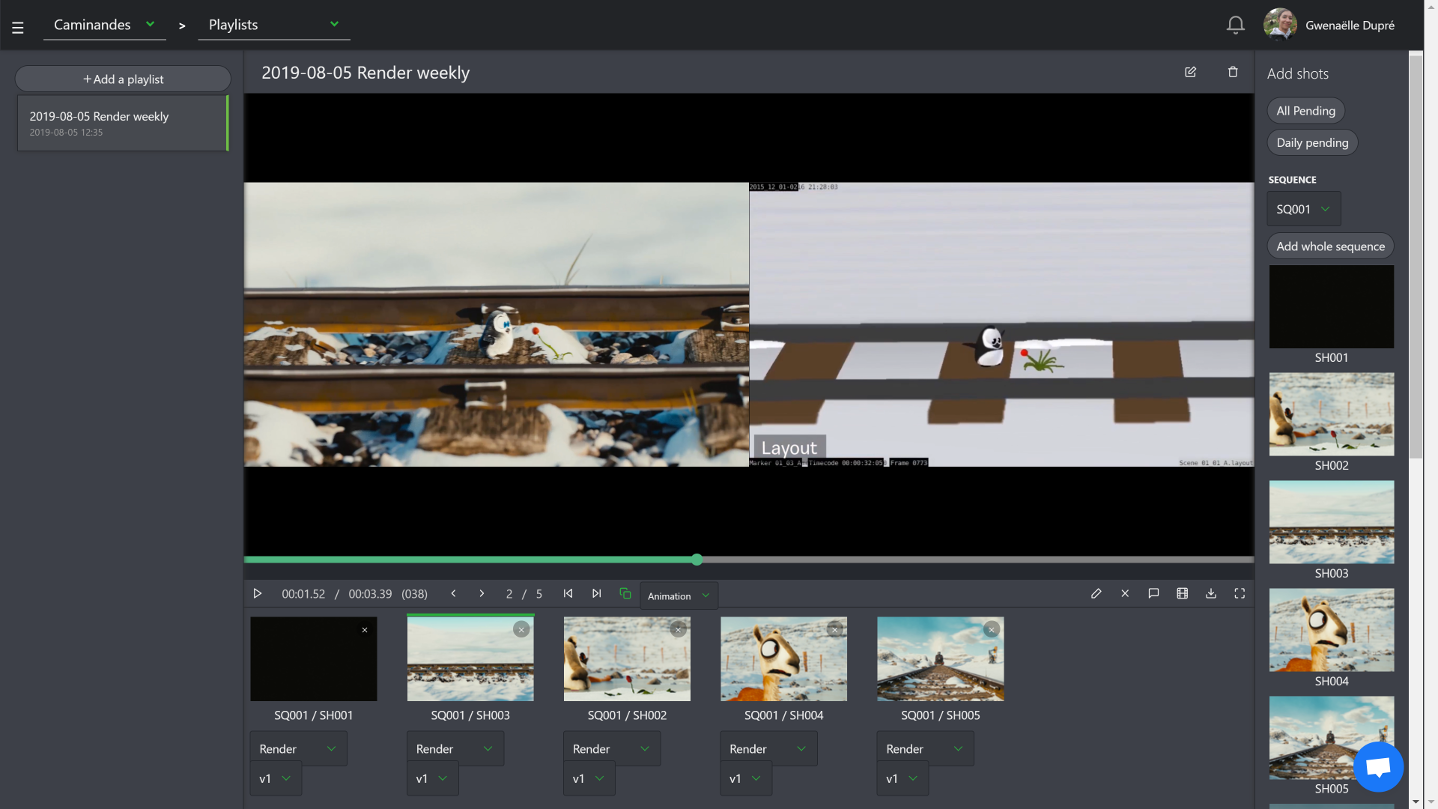1438x809 pixels.
Task: Select the 2019-08-05 Render weekly playlist
Action: click(x=122, y=123)
